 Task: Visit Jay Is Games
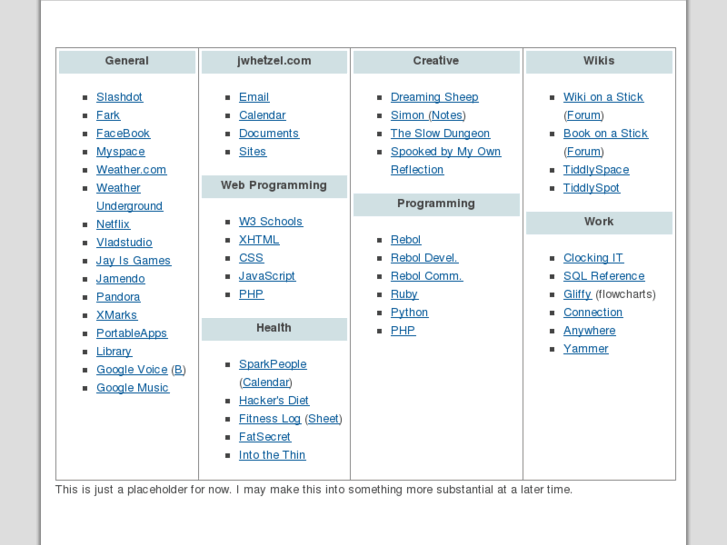pos(134,261)
